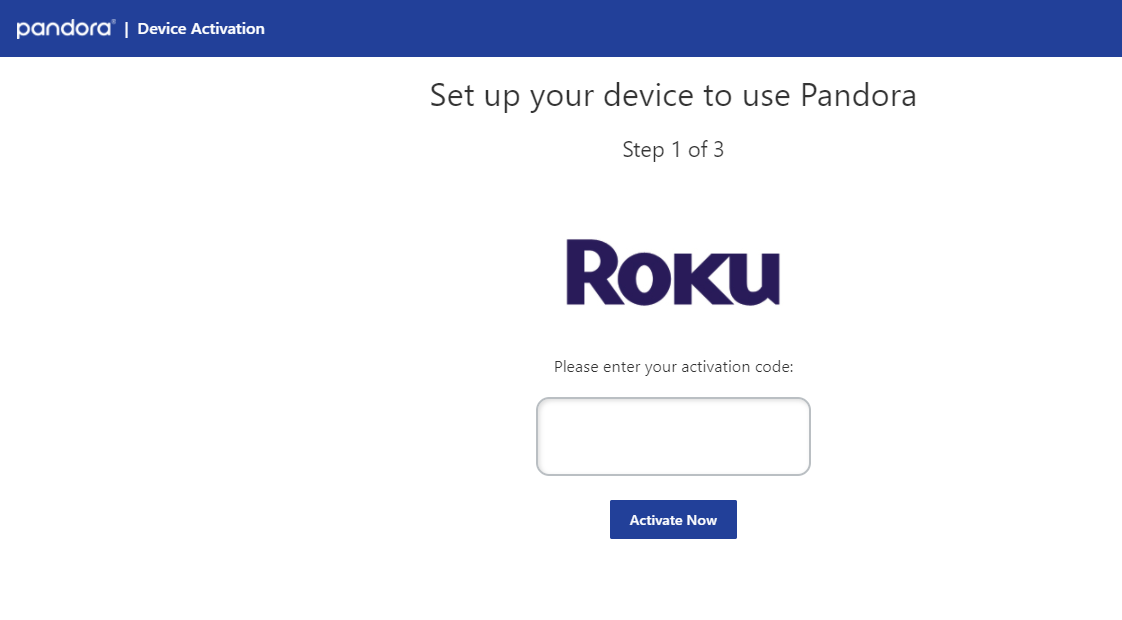Click the Device Activation text in the banner
This screenshot has width=1122, height=620.
point(201,29)
